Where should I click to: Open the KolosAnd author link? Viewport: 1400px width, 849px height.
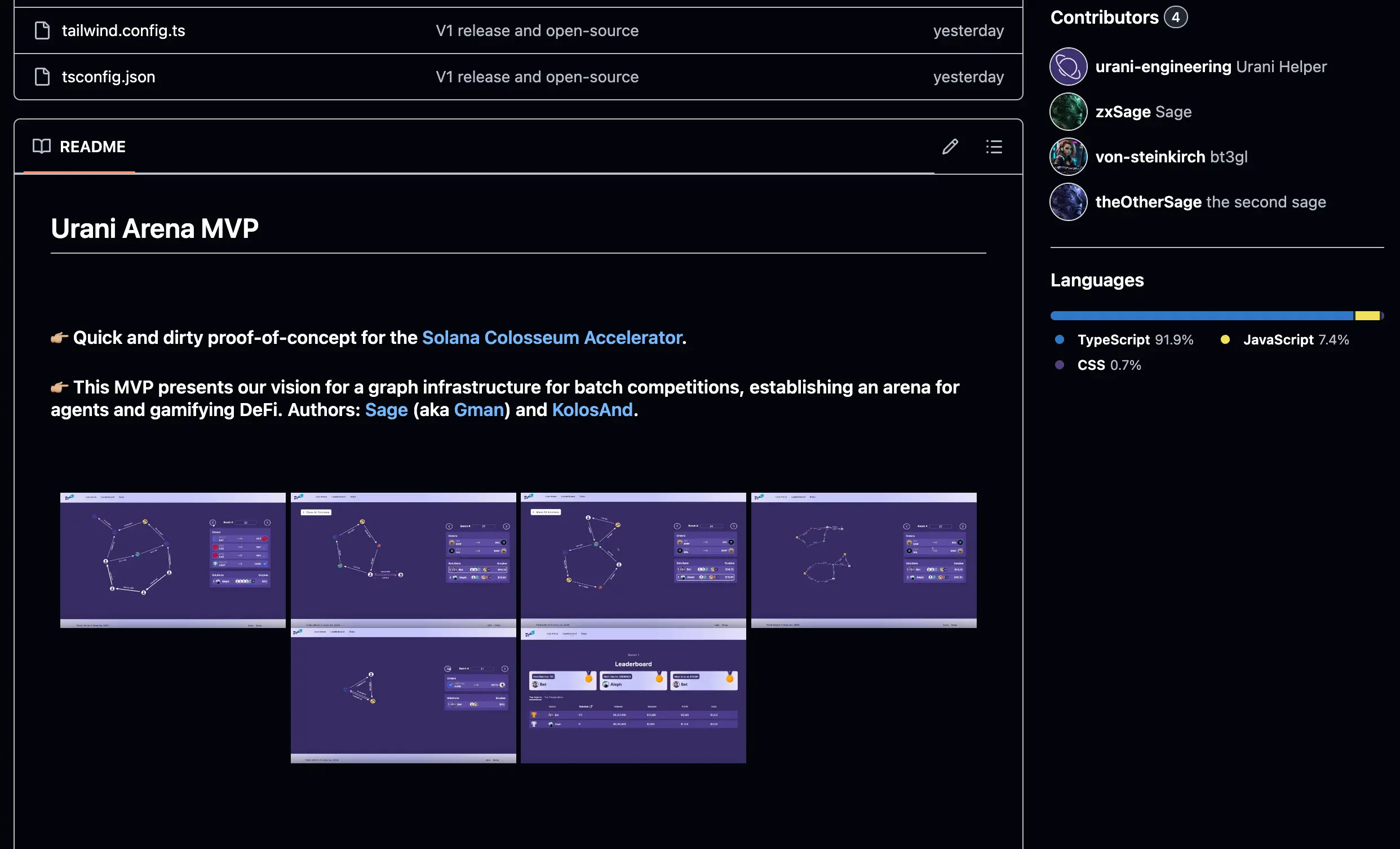click(592, 410)
